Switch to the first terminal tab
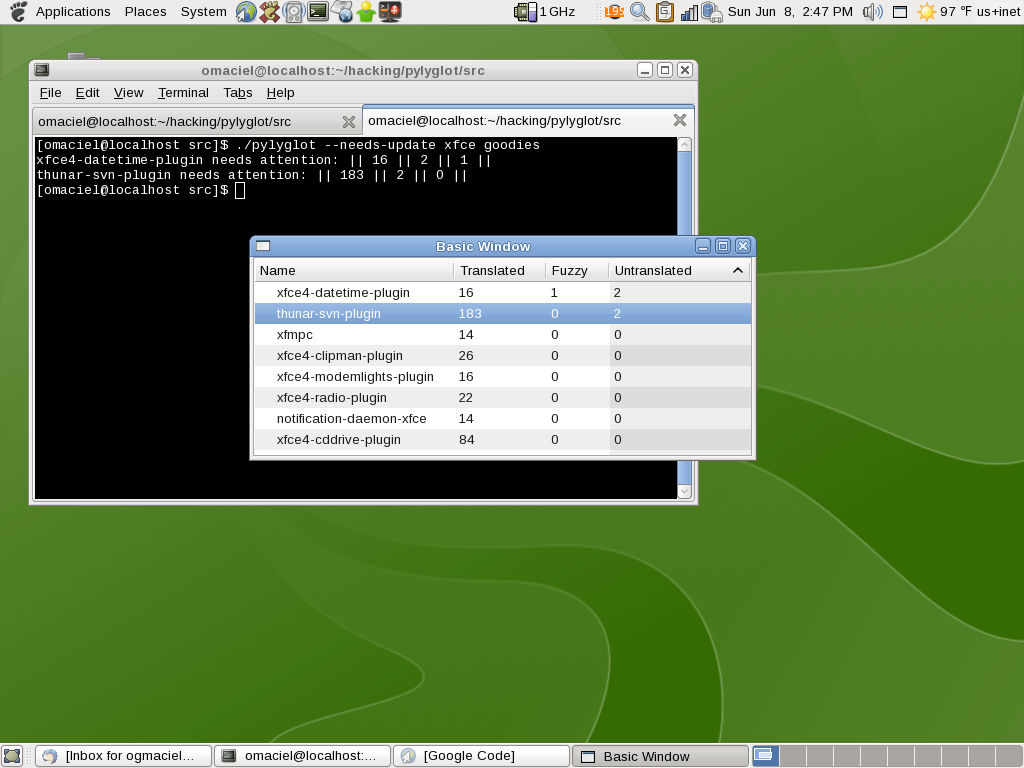 (x=165, y=122)
